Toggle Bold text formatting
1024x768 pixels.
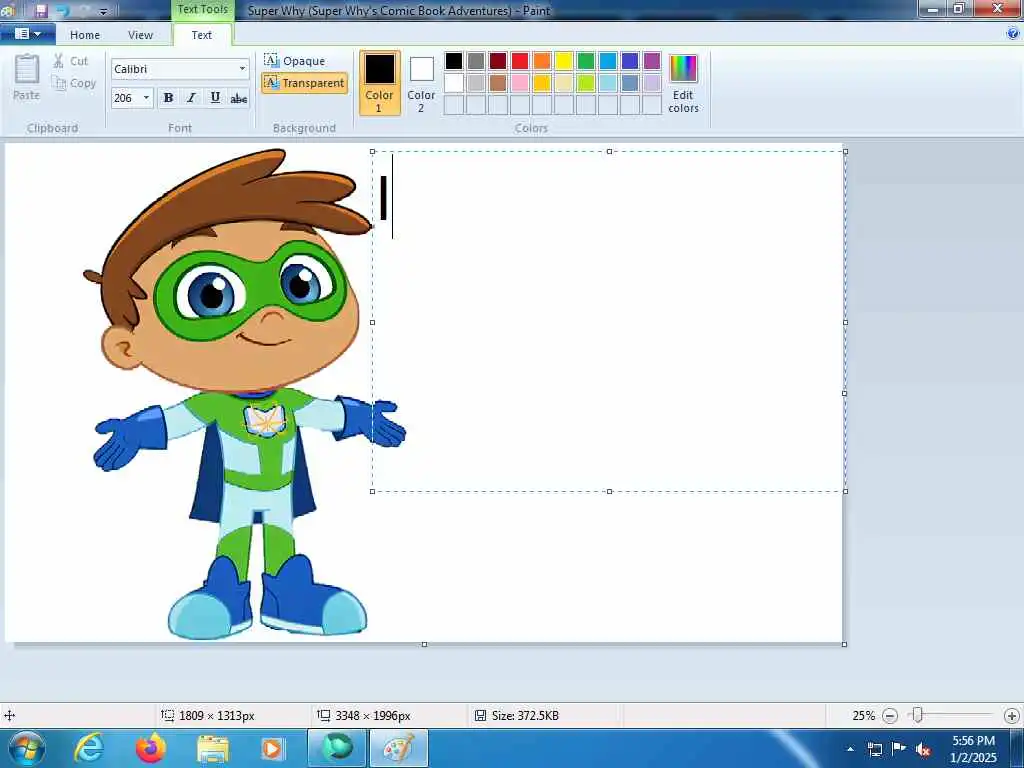(x=168, y=98)
